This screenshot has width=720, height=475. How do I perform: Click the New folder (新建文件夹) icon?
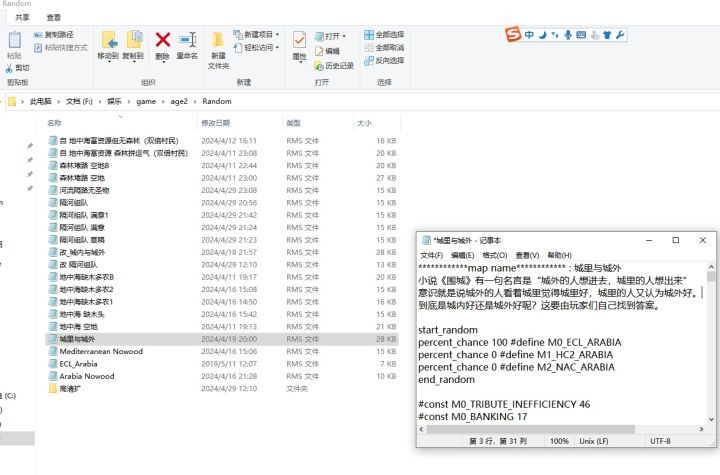218,40
